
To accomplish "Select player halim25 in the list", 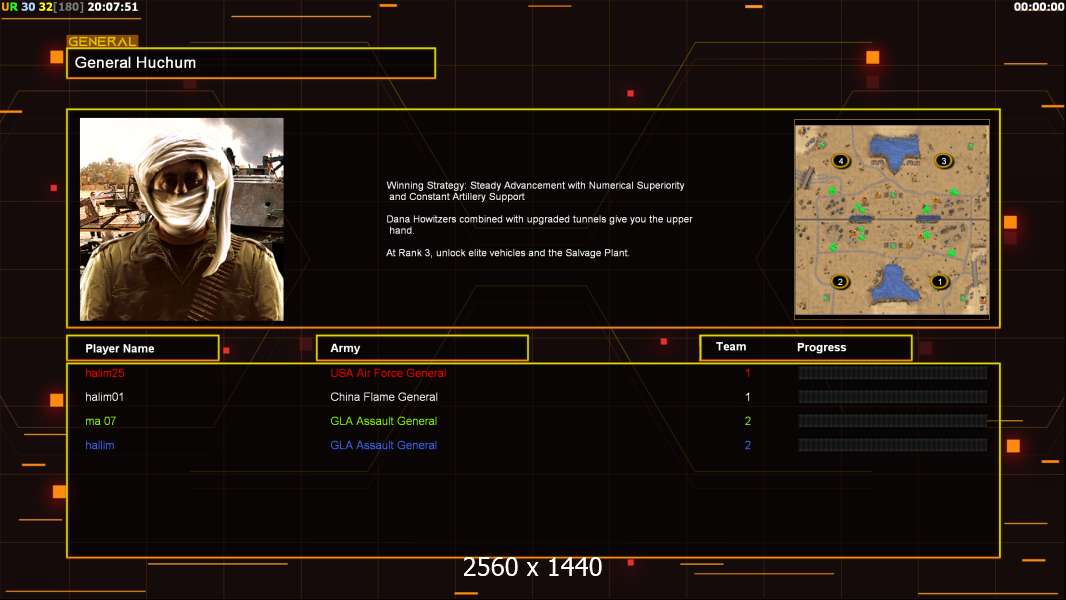I will tap(104, 373).
